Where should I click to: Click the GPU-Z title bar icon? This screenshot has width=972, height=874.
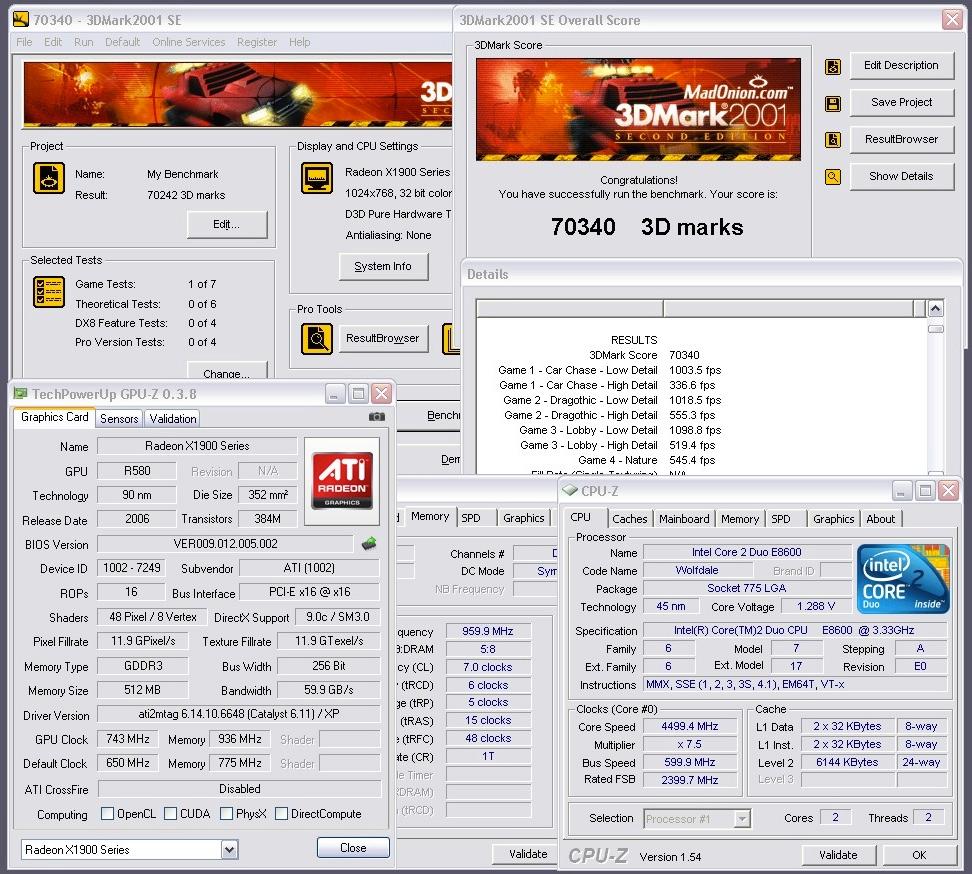click(20, 393)
